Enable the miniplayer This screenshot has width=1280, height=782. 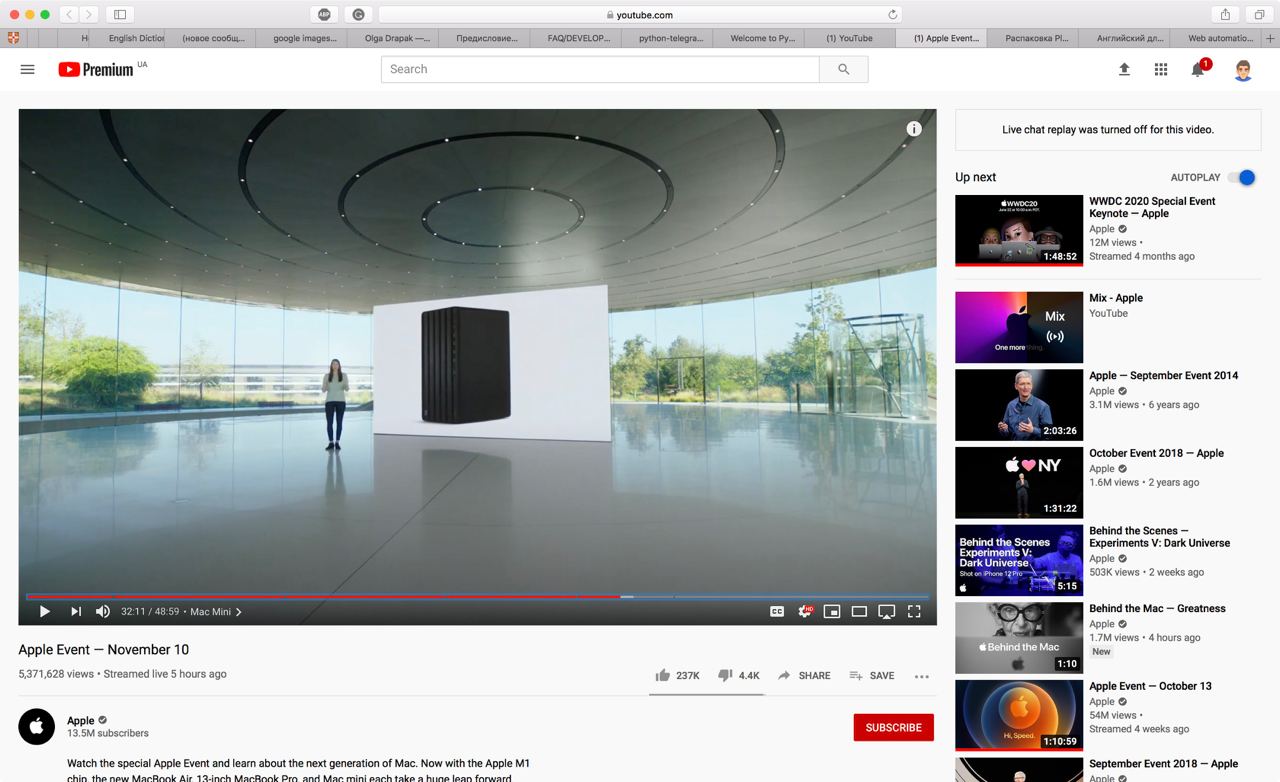pos(831,611)
